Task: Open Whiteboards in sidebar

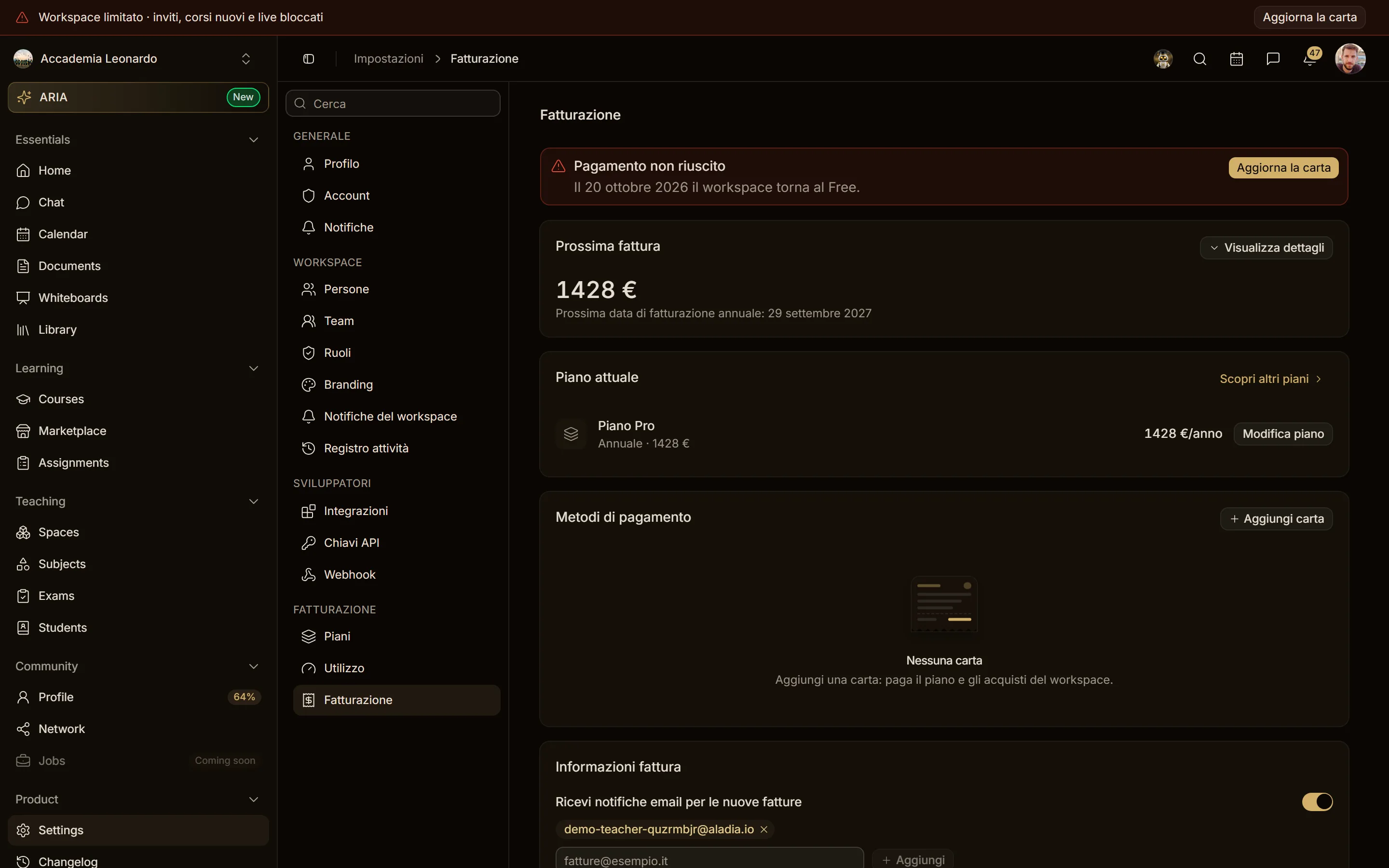Action: pyautogui.click(x=138, y=298)
